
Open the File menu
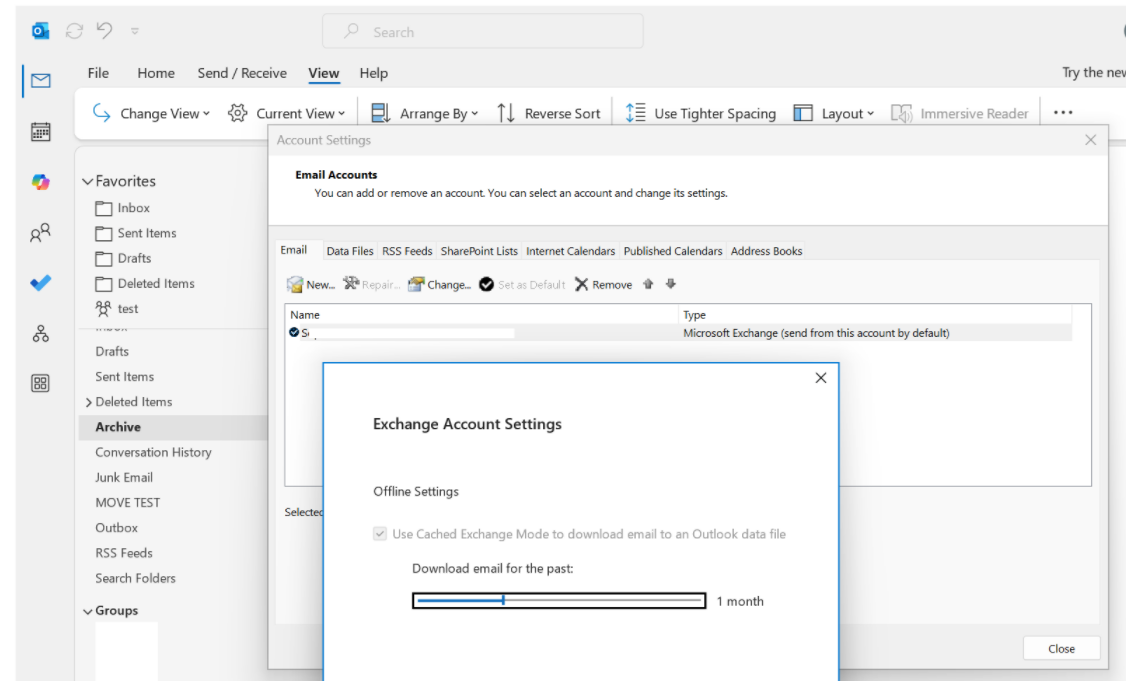click(98, 73)
